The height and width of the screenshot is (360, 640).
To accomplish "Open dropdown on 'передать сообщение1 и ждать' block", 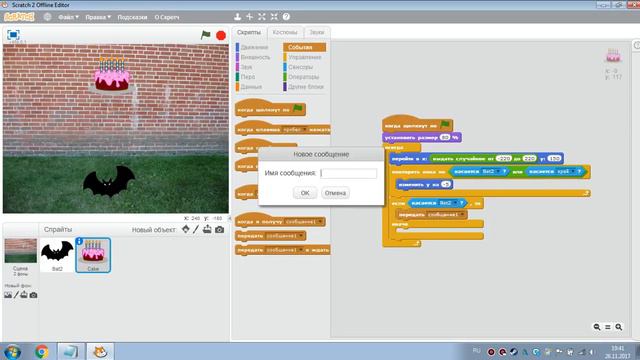I will coord(301,250).
